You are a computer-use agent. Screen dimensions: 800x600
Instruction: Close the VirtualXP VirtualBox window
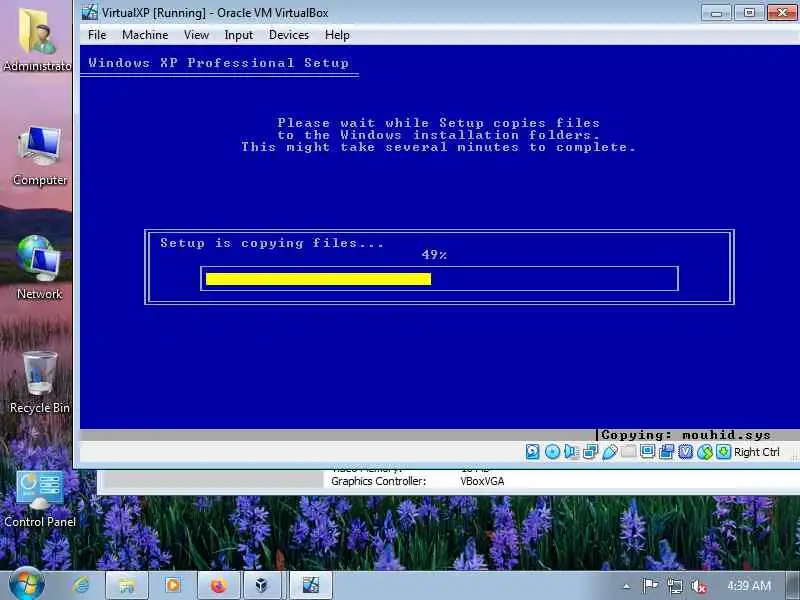(783, 12)
